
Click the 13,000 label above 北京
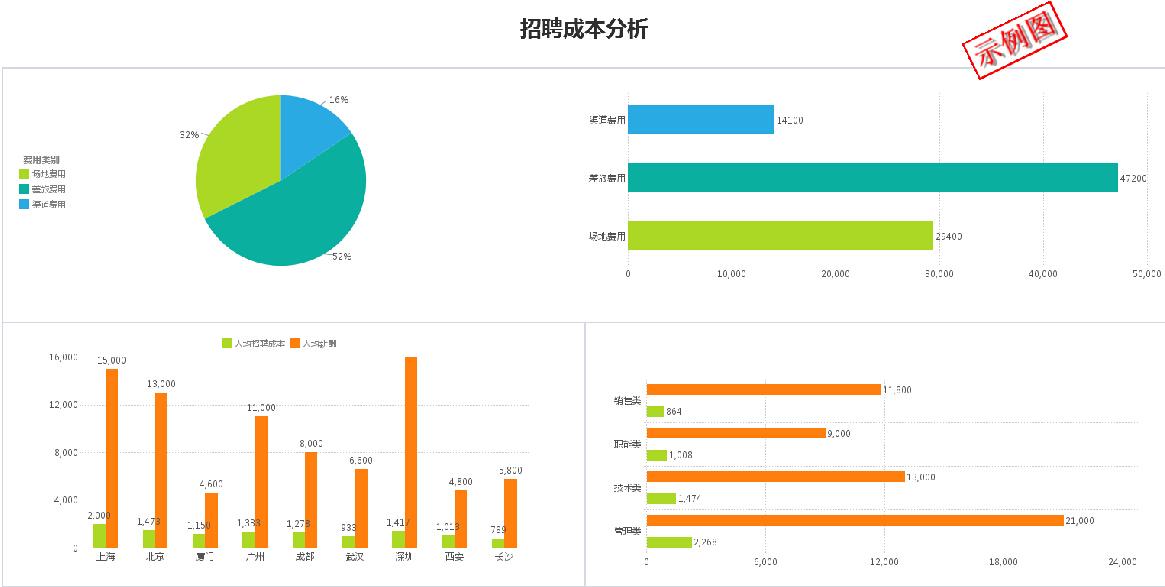pos(161,384)
